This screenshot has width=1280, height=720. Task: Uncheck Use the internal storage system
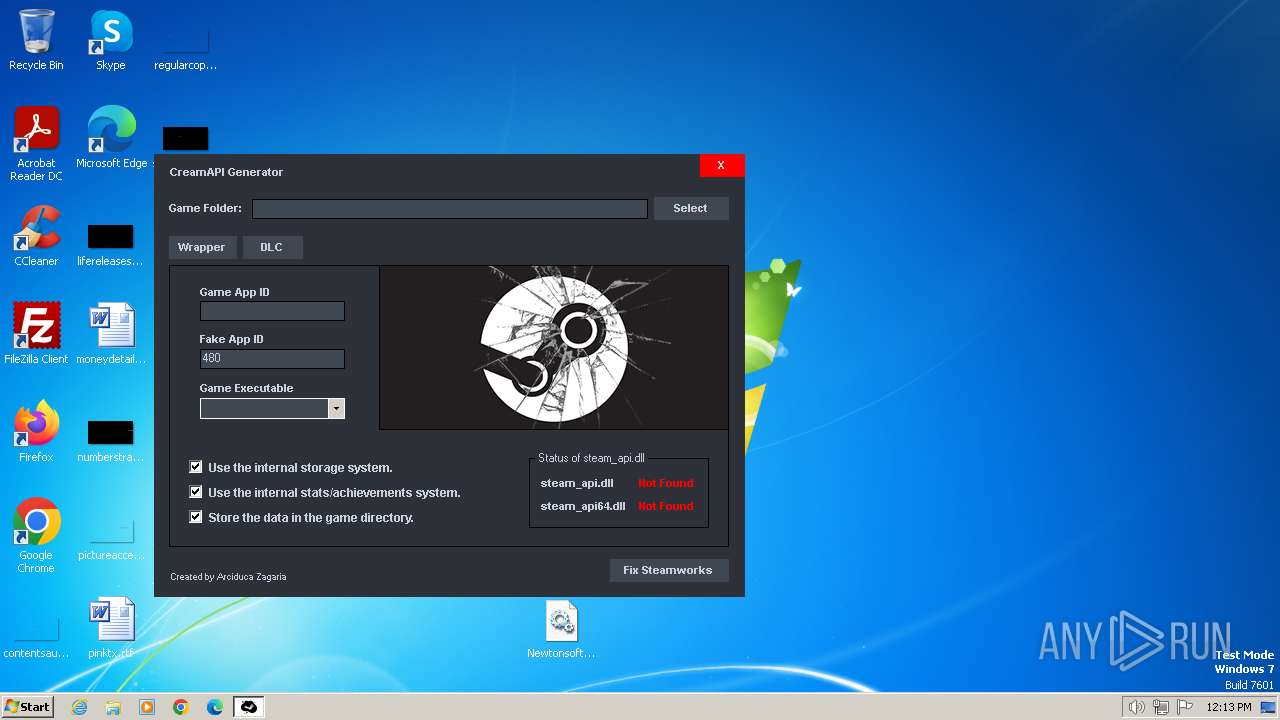point(196,467)
